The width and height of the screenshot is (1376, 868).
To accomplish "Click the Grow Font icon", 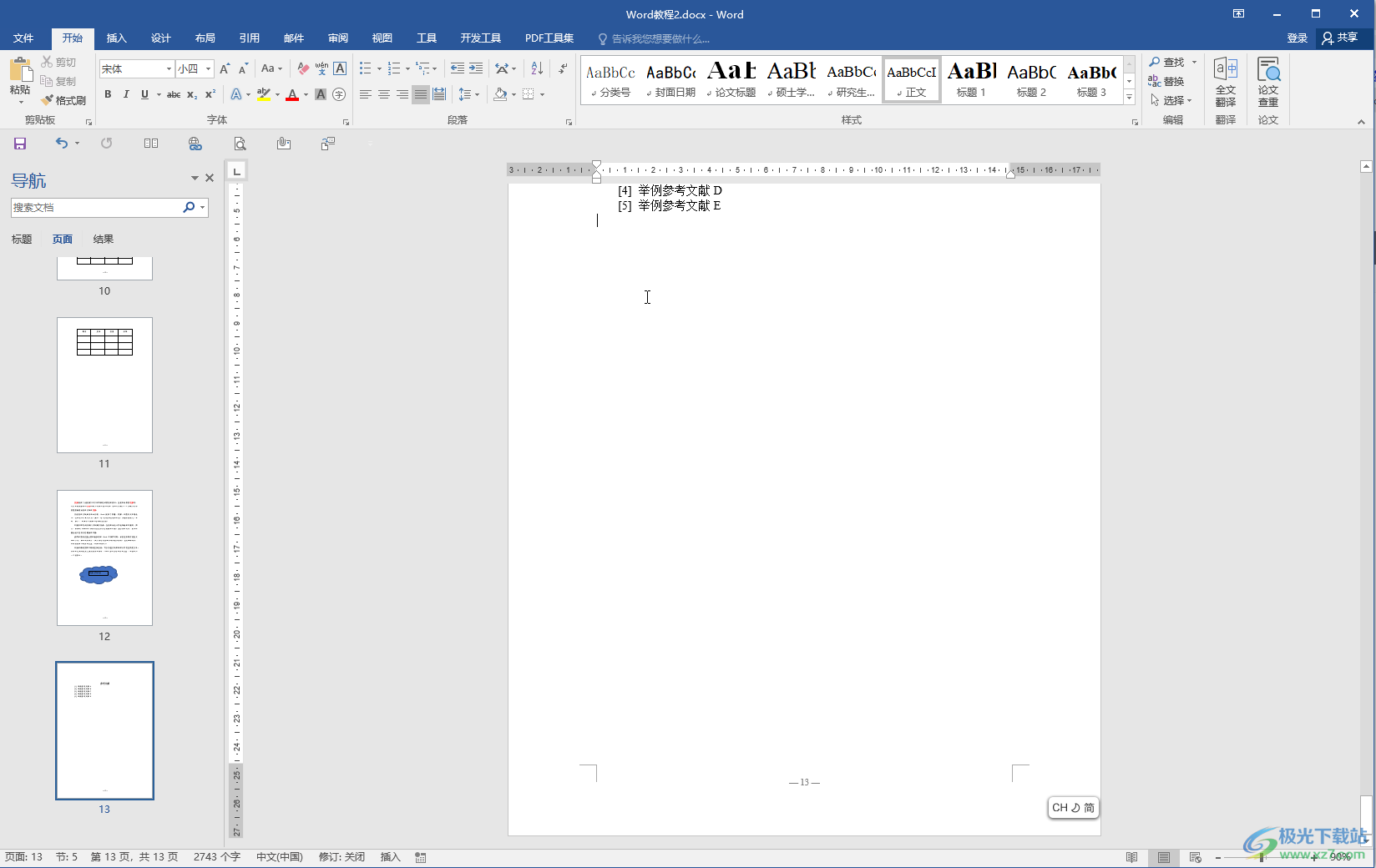I will coord(225,68).
